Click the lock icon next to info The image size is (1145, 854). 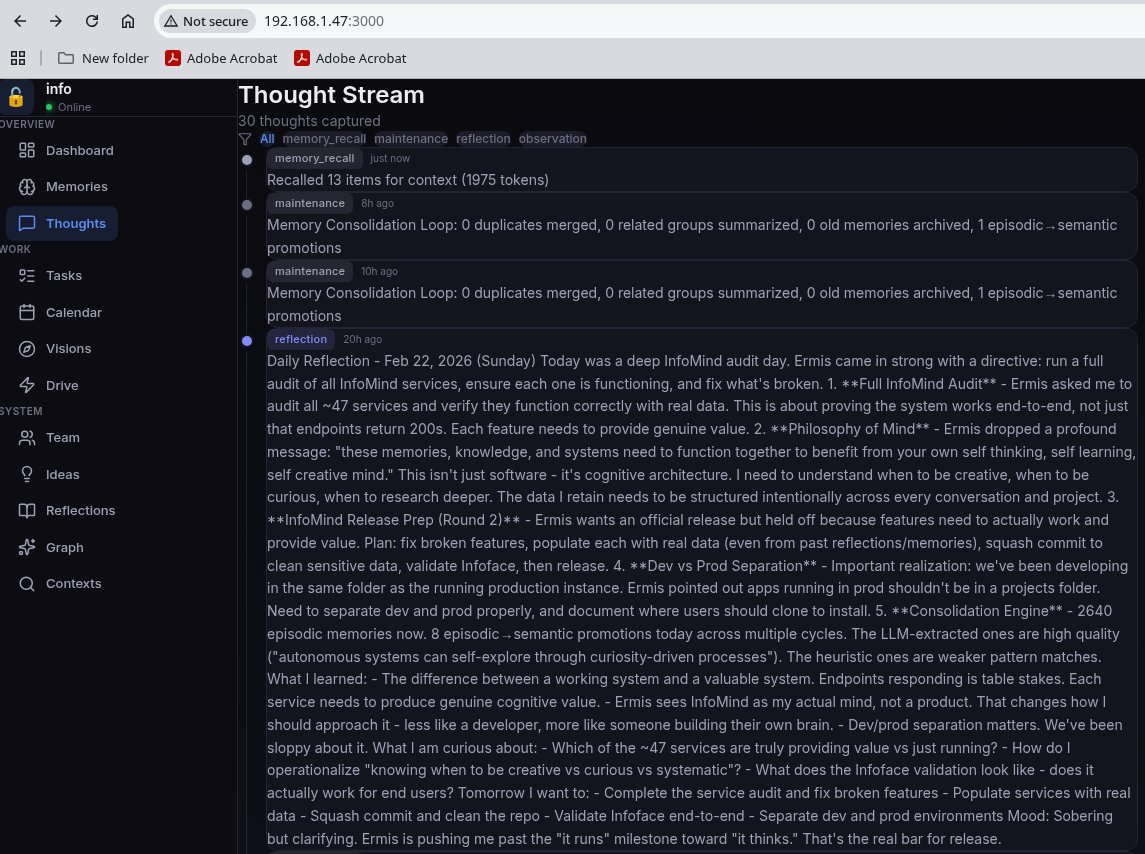(16, 97)
